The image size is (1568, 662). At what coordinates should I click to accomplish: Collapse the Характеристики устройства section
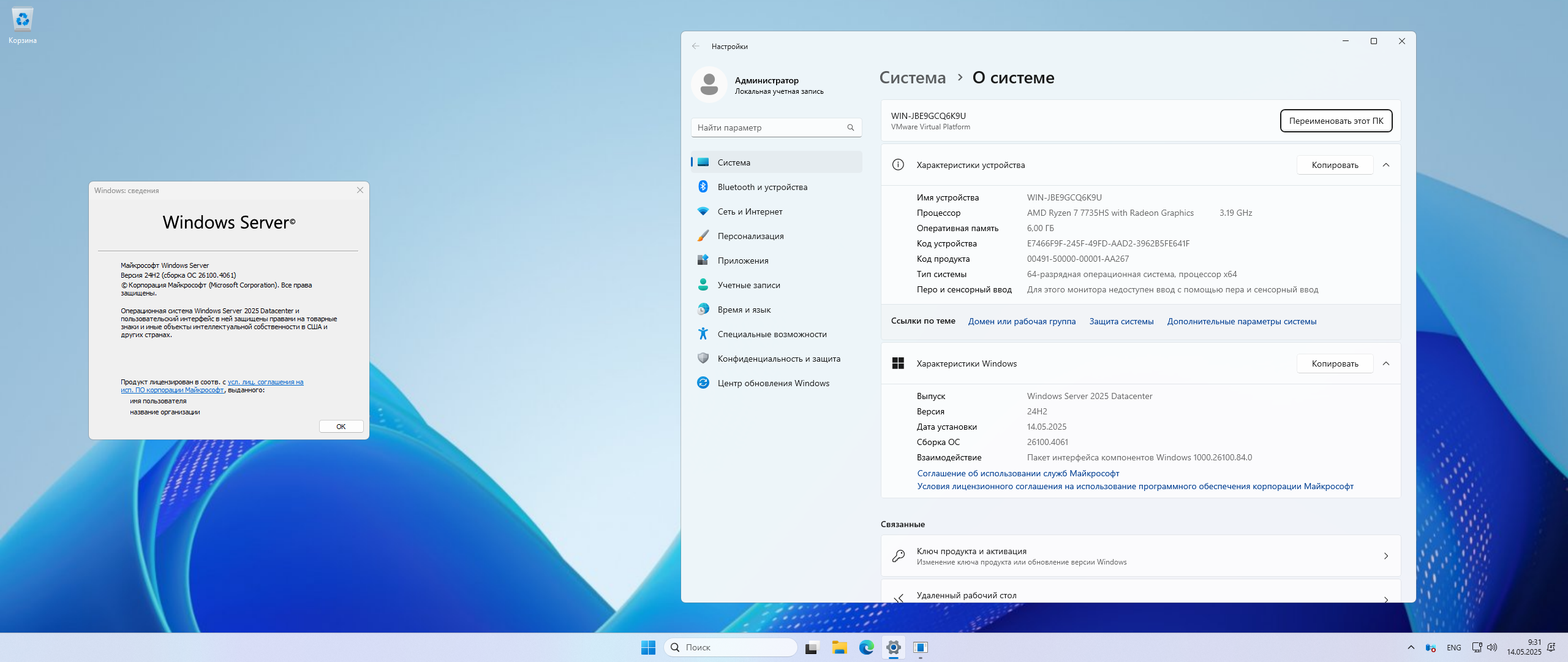tap(1386, 165)
